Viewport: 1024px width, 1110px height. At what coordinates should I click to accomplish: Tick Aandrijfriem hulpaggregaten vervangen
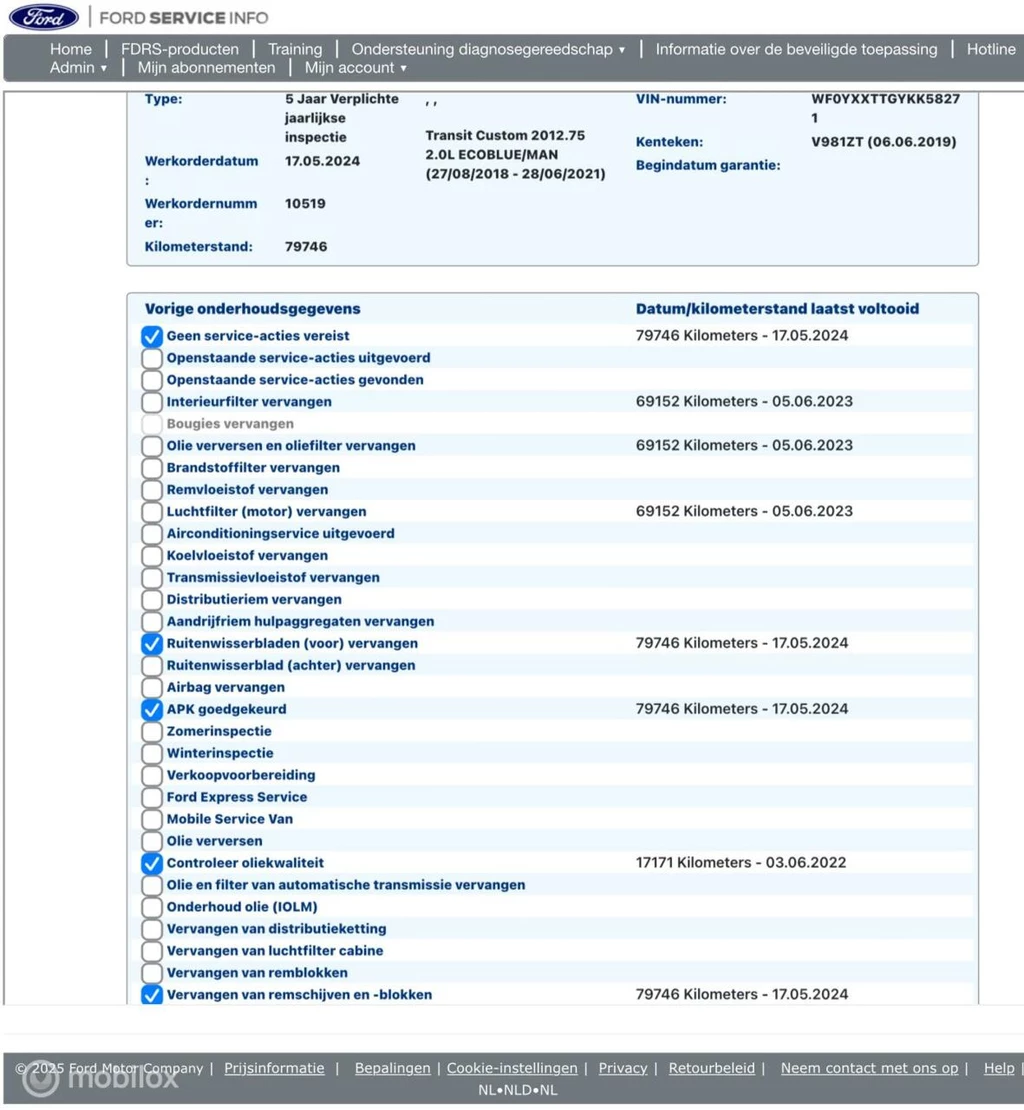[x=151, y=622]
